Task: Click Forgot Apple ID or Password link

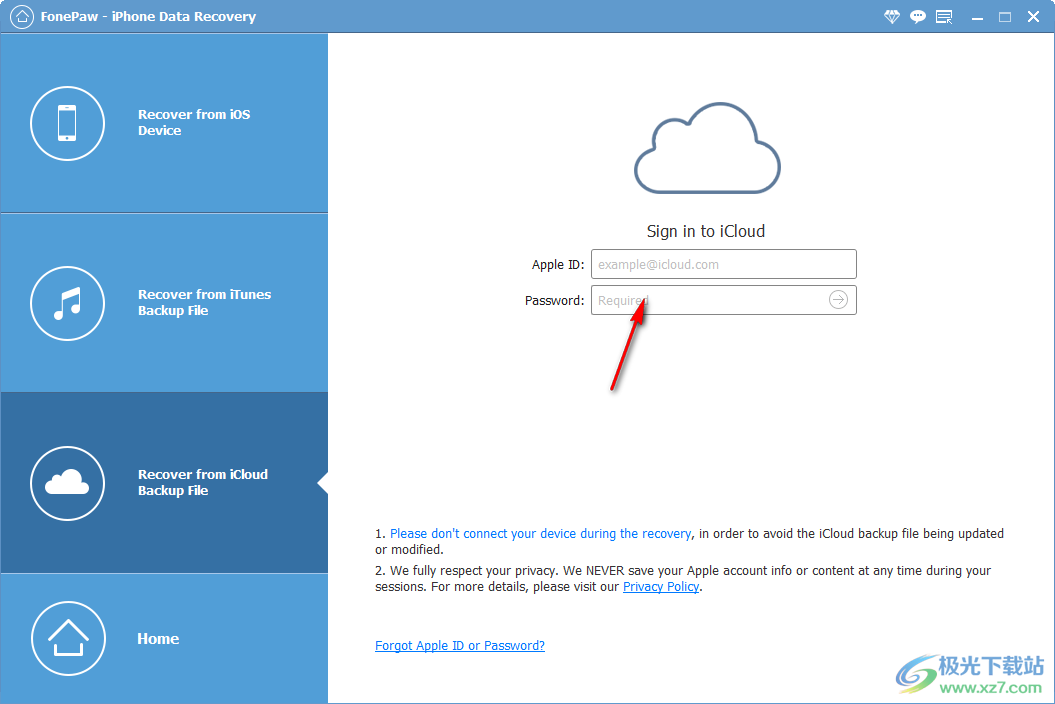Action: click(459, 646)
